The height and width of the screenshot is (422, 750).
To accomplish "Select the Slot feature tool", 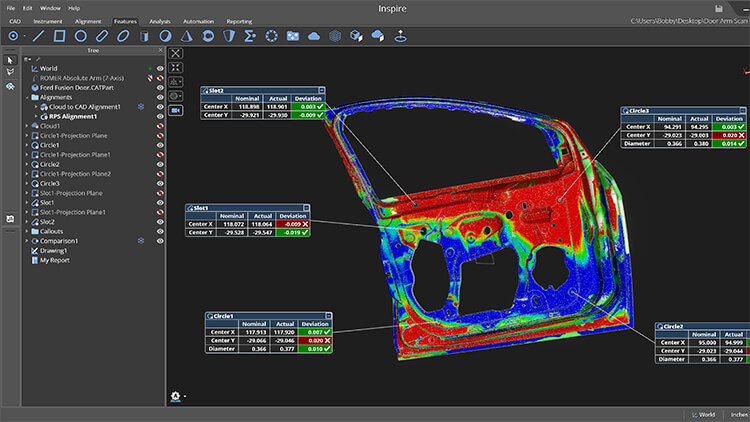I will [x=102, y=36].
